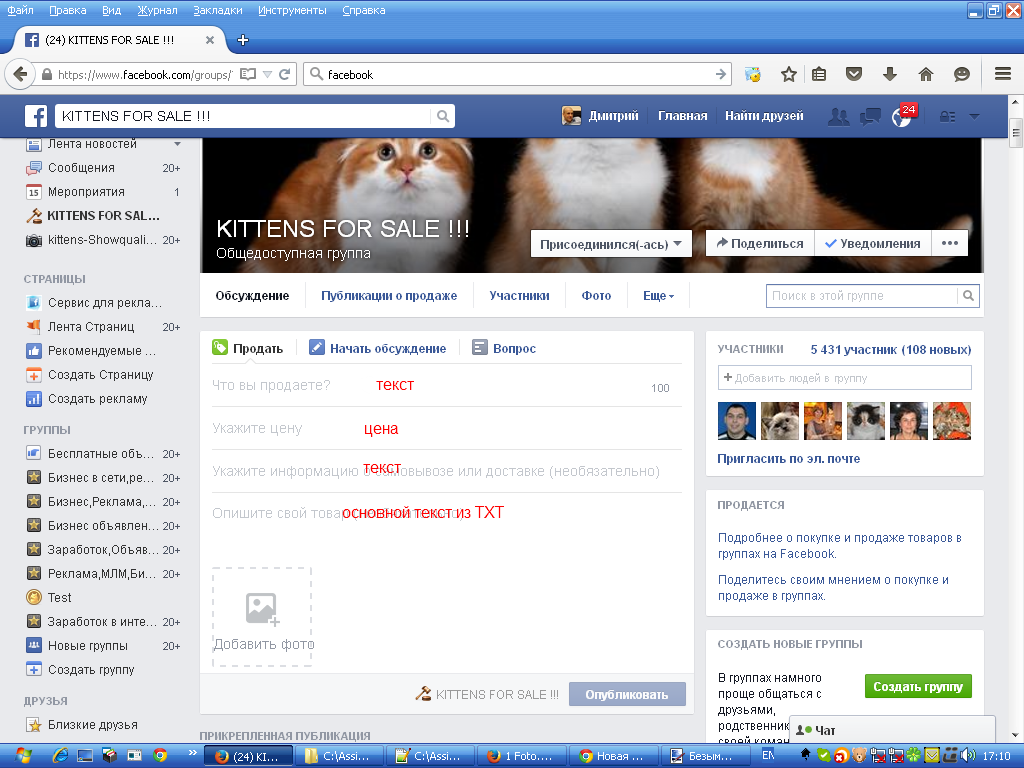1024x768 pixels.
Task: Click 'What are you selling' field
Action: (447, 385)
